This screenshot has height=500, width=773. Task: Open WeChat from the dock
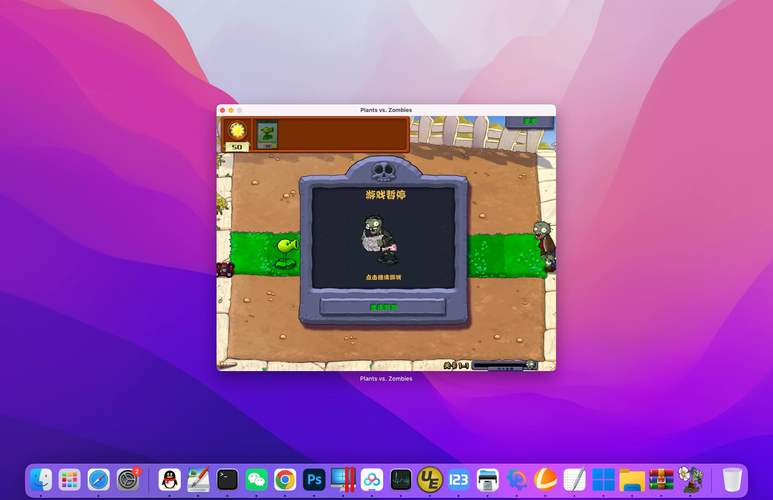[256, 479]
